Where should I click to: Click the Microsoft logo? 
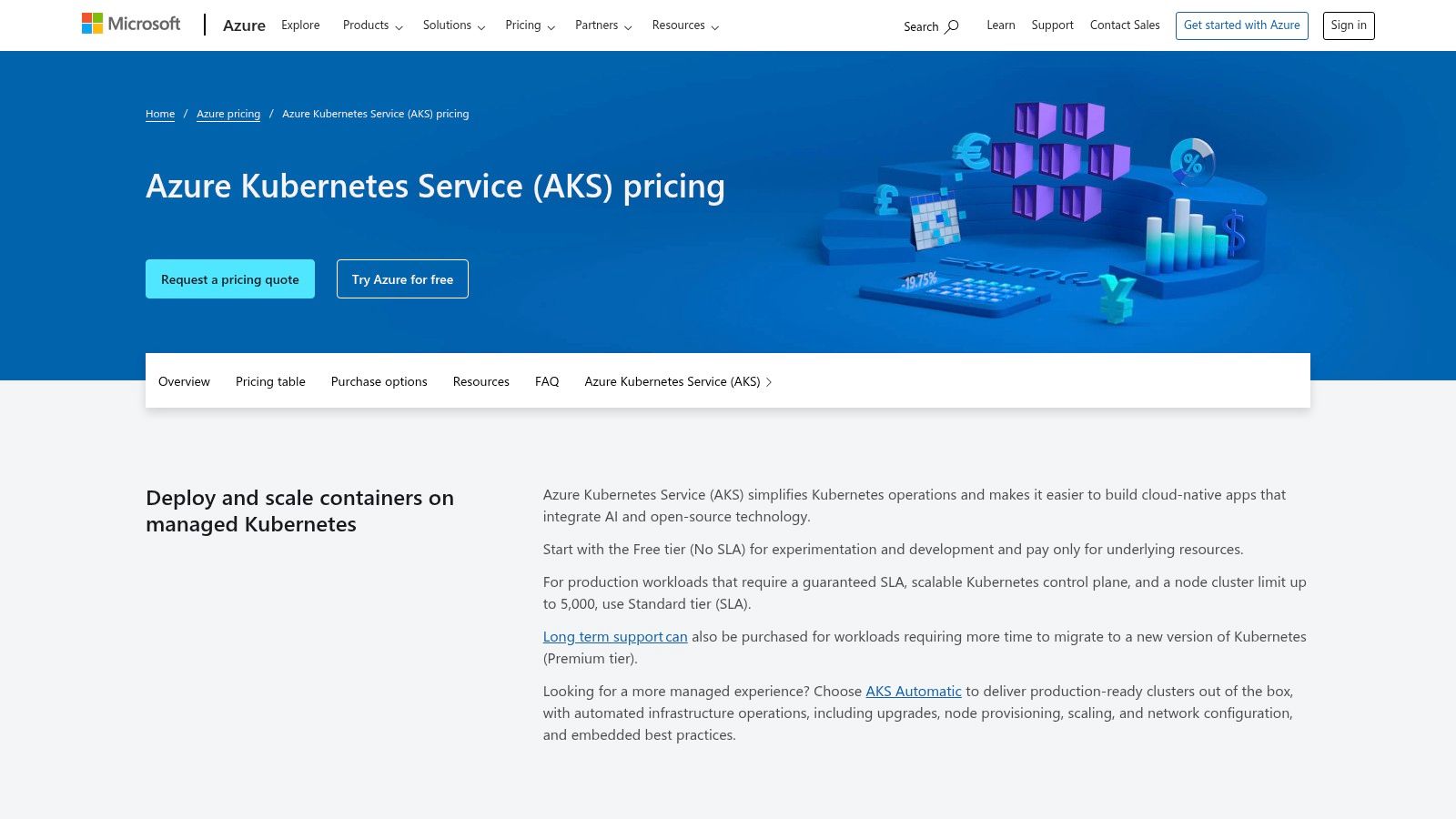click(131, 23)
